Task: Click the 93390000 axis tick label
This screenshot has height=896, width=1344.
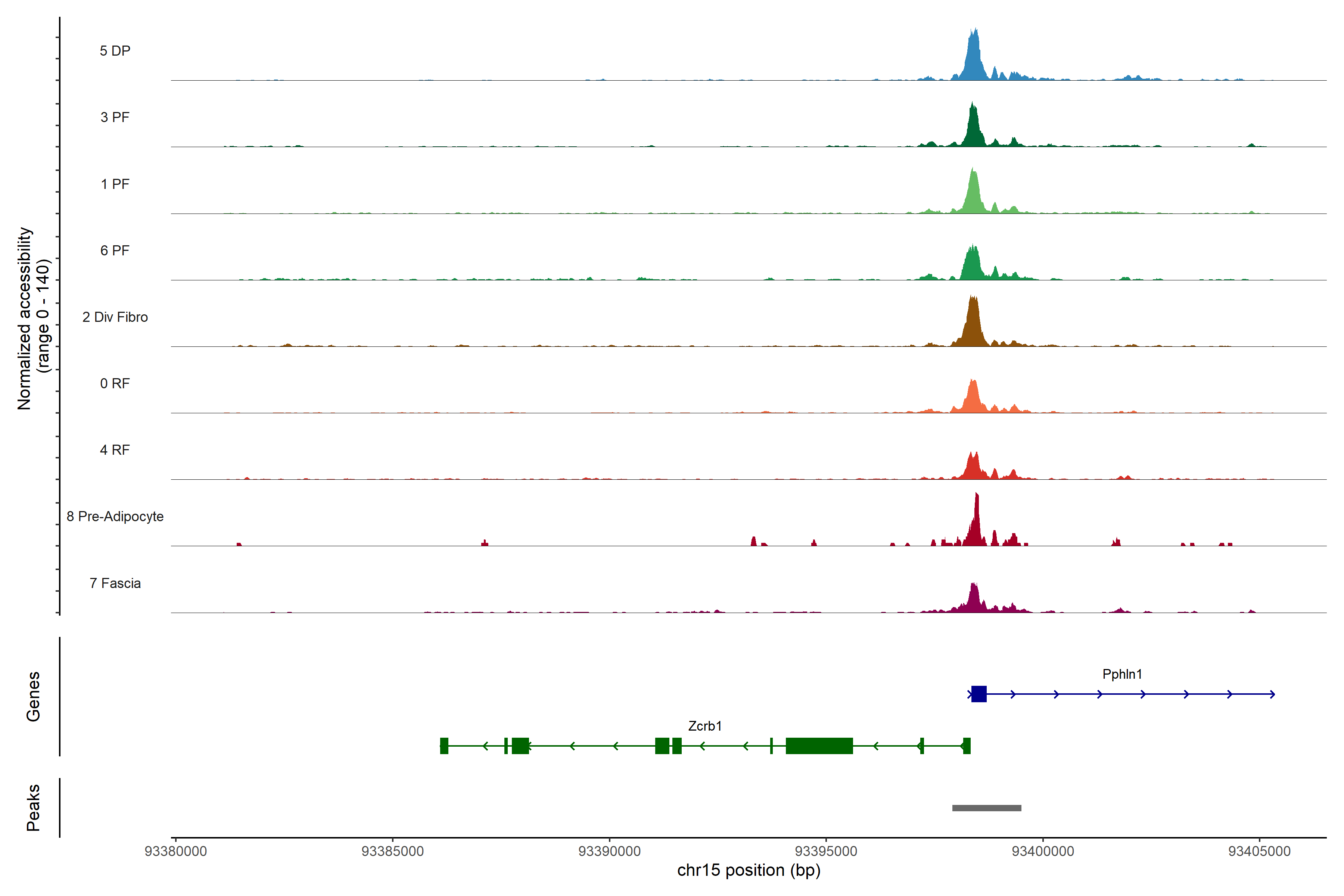Action: [x=609, y=852]
